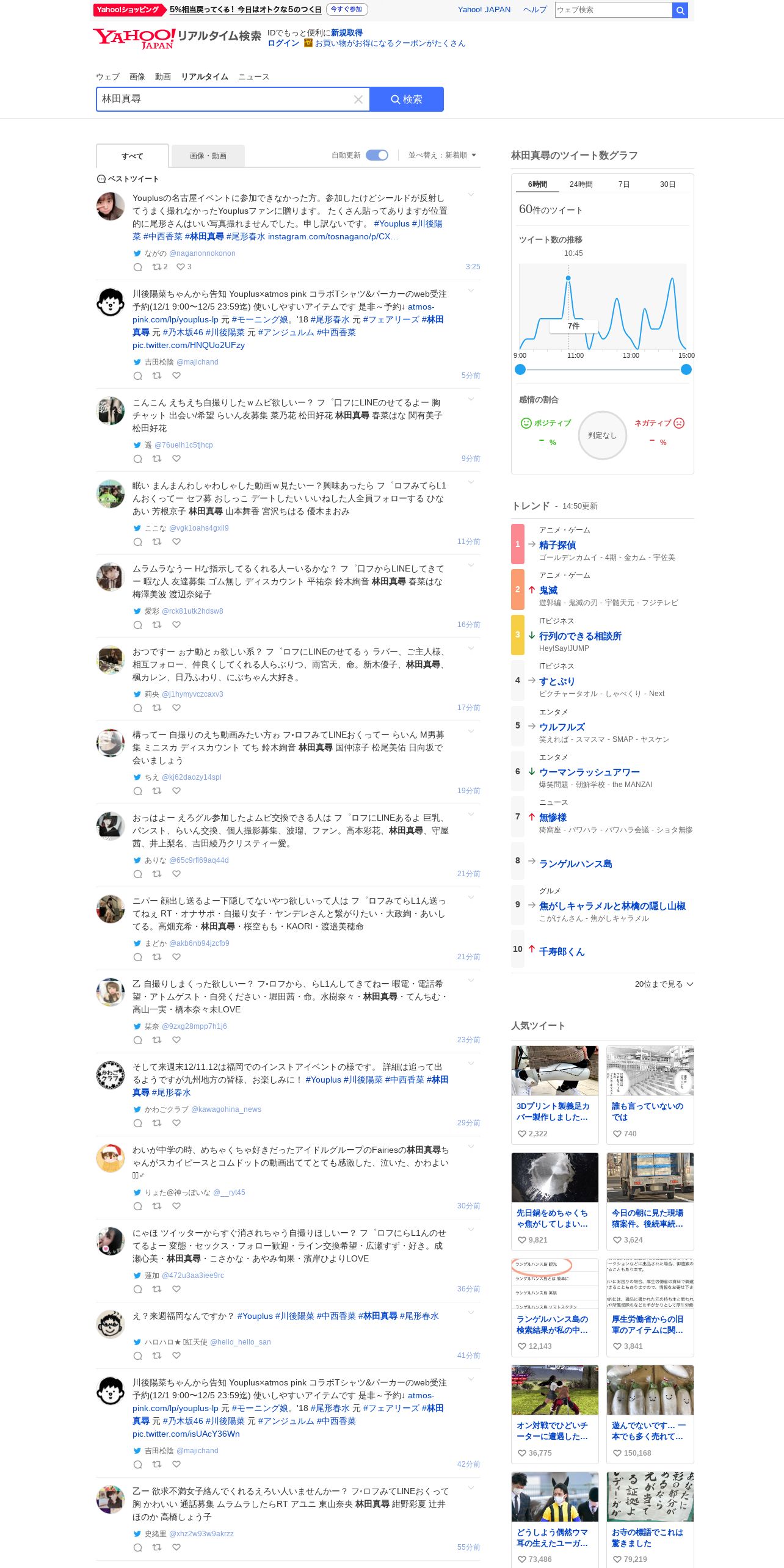Switch graph to 24時間 tab

581,184
